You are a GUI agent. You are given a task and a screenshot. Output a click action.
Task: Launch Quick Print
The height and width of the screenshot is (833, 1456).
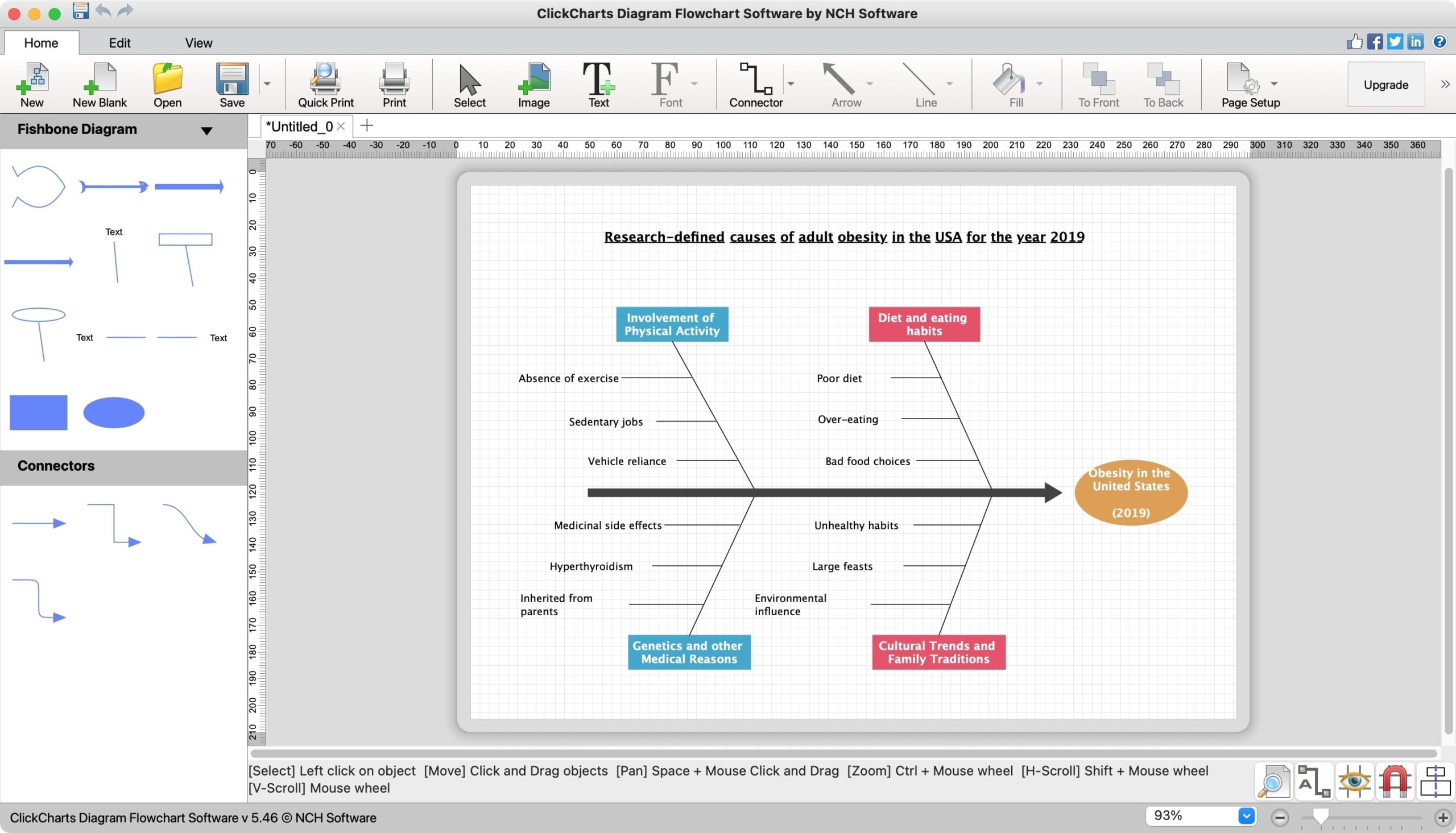tap(325, 85)
